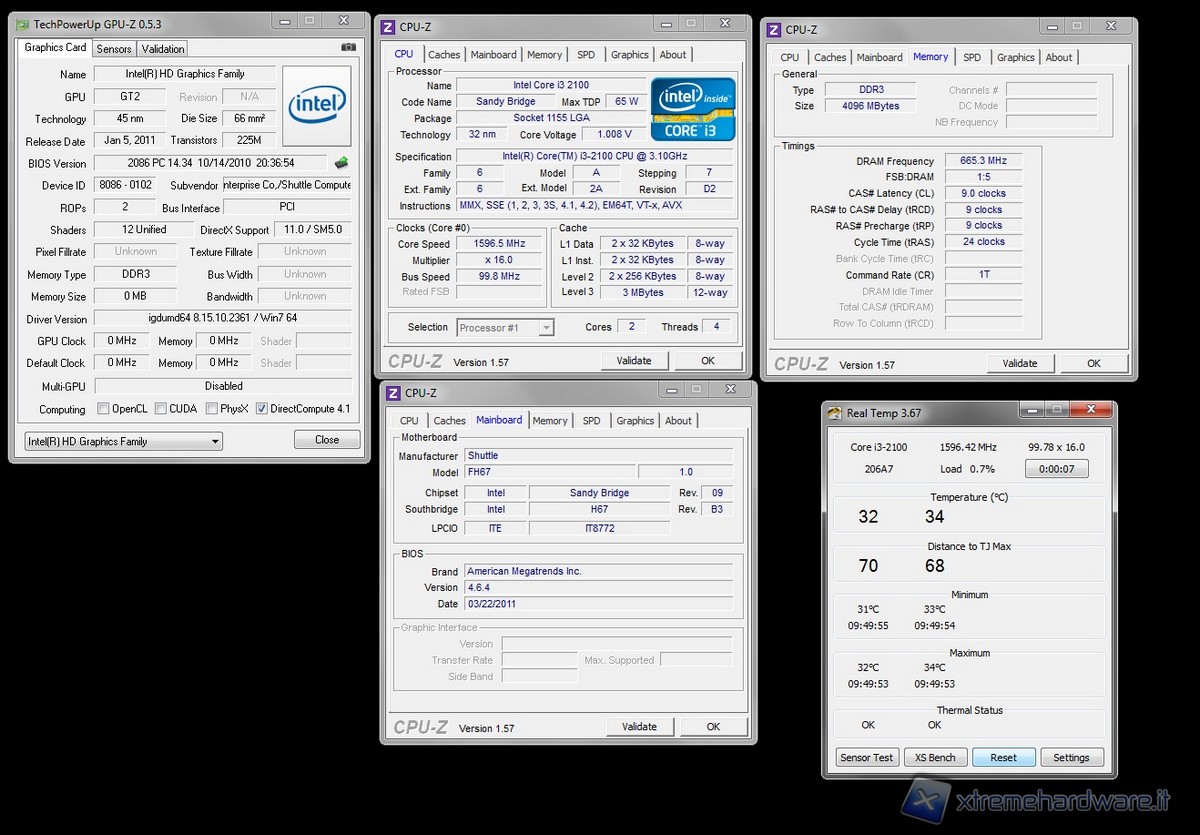Expand the Processor #1 selection dropdown
This screenshot has height=835, width=1200.
tap(505, 328)
